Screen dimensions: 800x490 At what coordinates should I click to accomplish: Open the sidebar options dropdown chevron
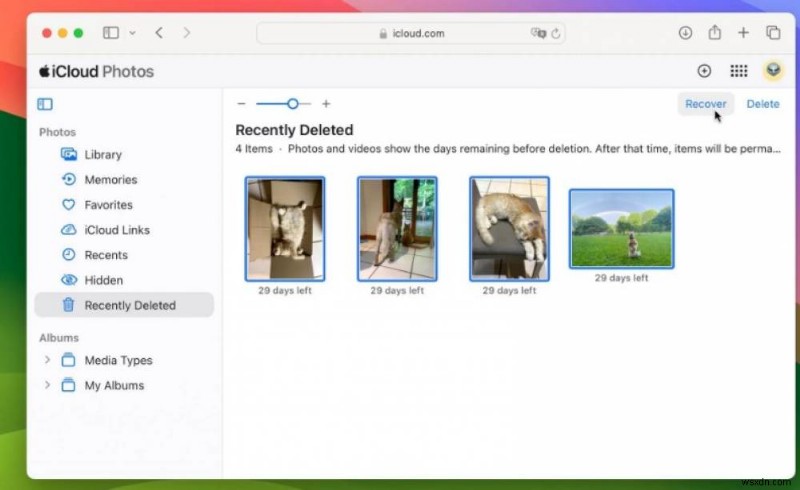(132, 33)
